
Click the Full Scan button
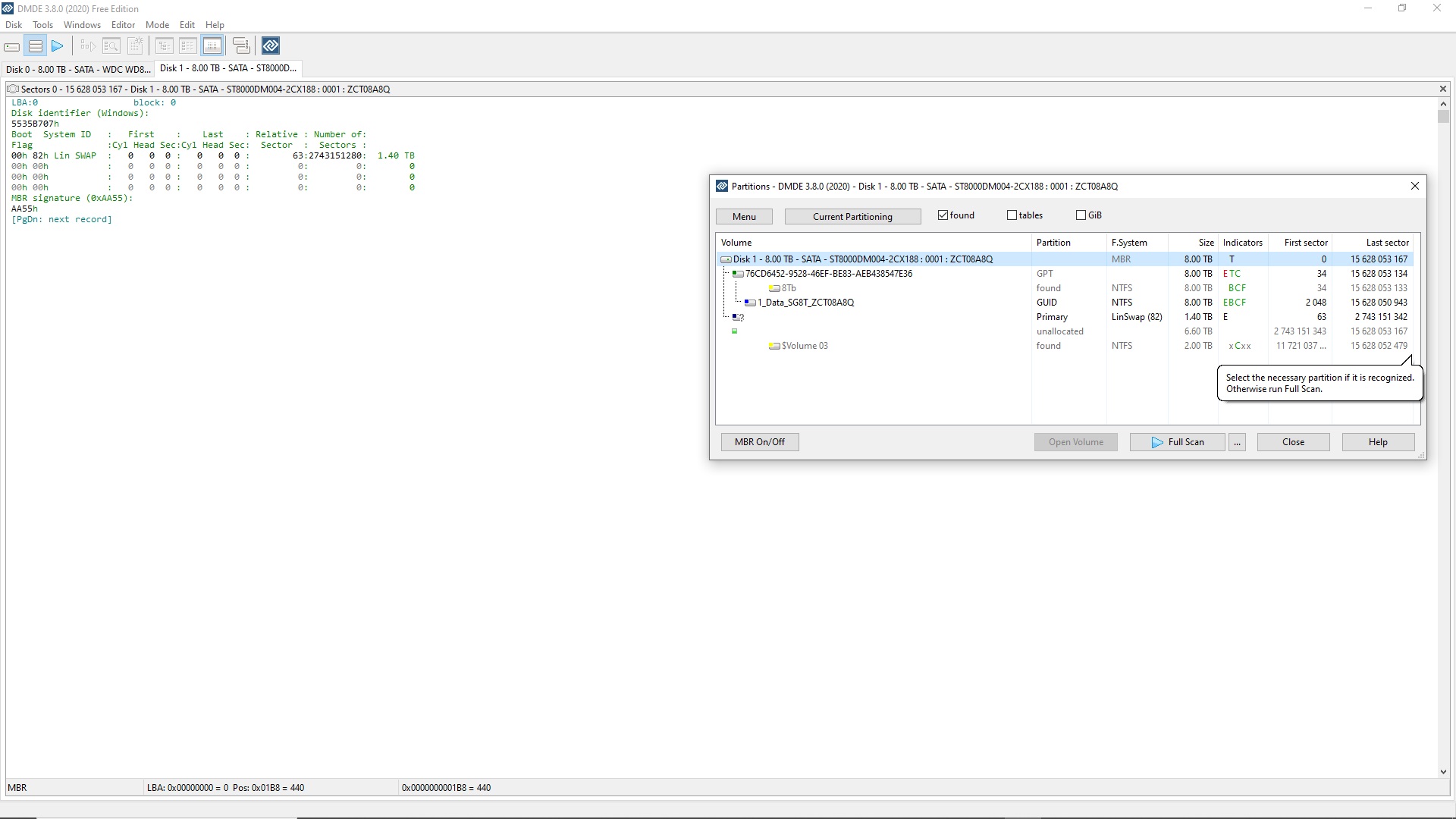[x=1178, y=442]
